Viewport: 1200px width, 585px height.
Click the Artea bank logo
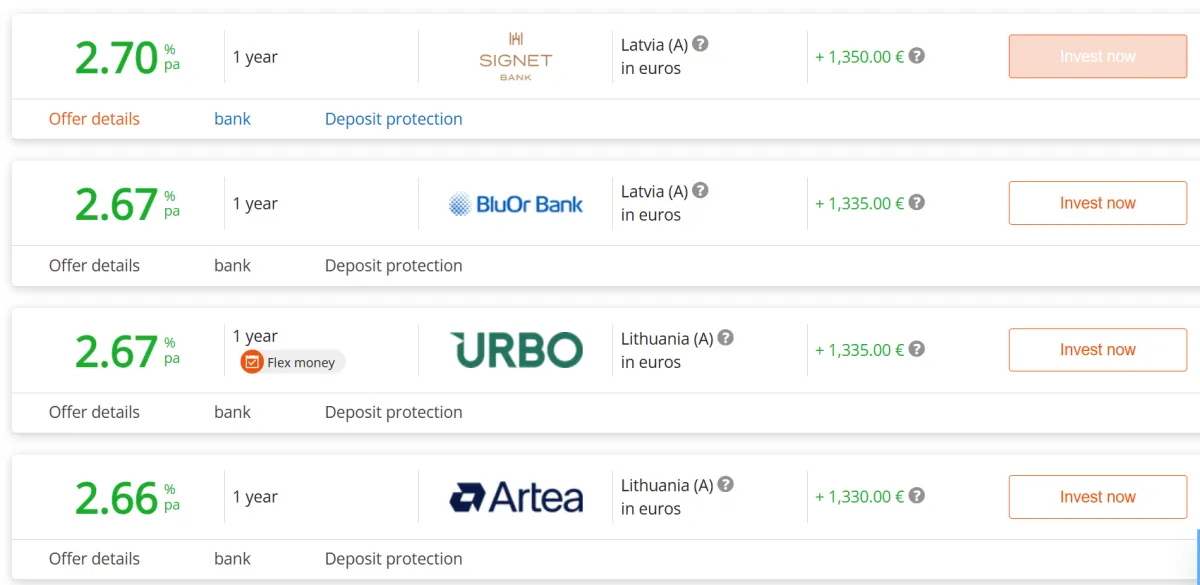click(515, 497)
